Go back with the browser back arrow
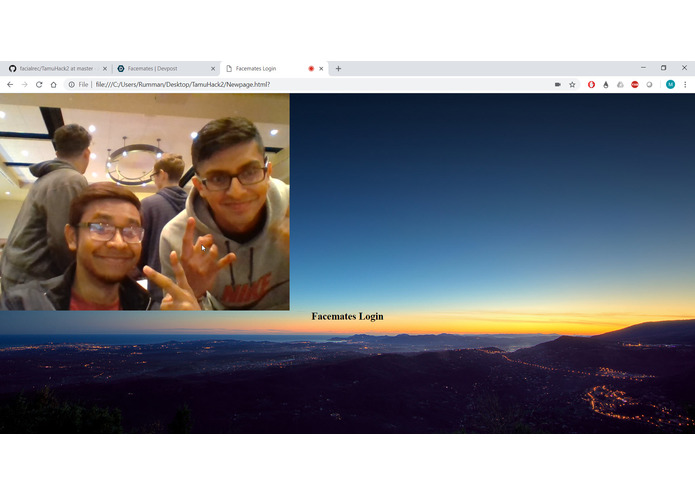Viewport: 695px width, 494px height. tap(10, 85)
